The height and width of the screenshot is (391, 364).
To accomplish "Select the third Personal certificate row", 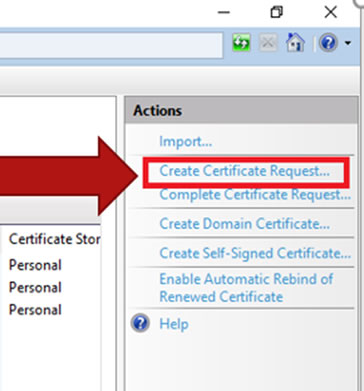I will click(35, 310).
